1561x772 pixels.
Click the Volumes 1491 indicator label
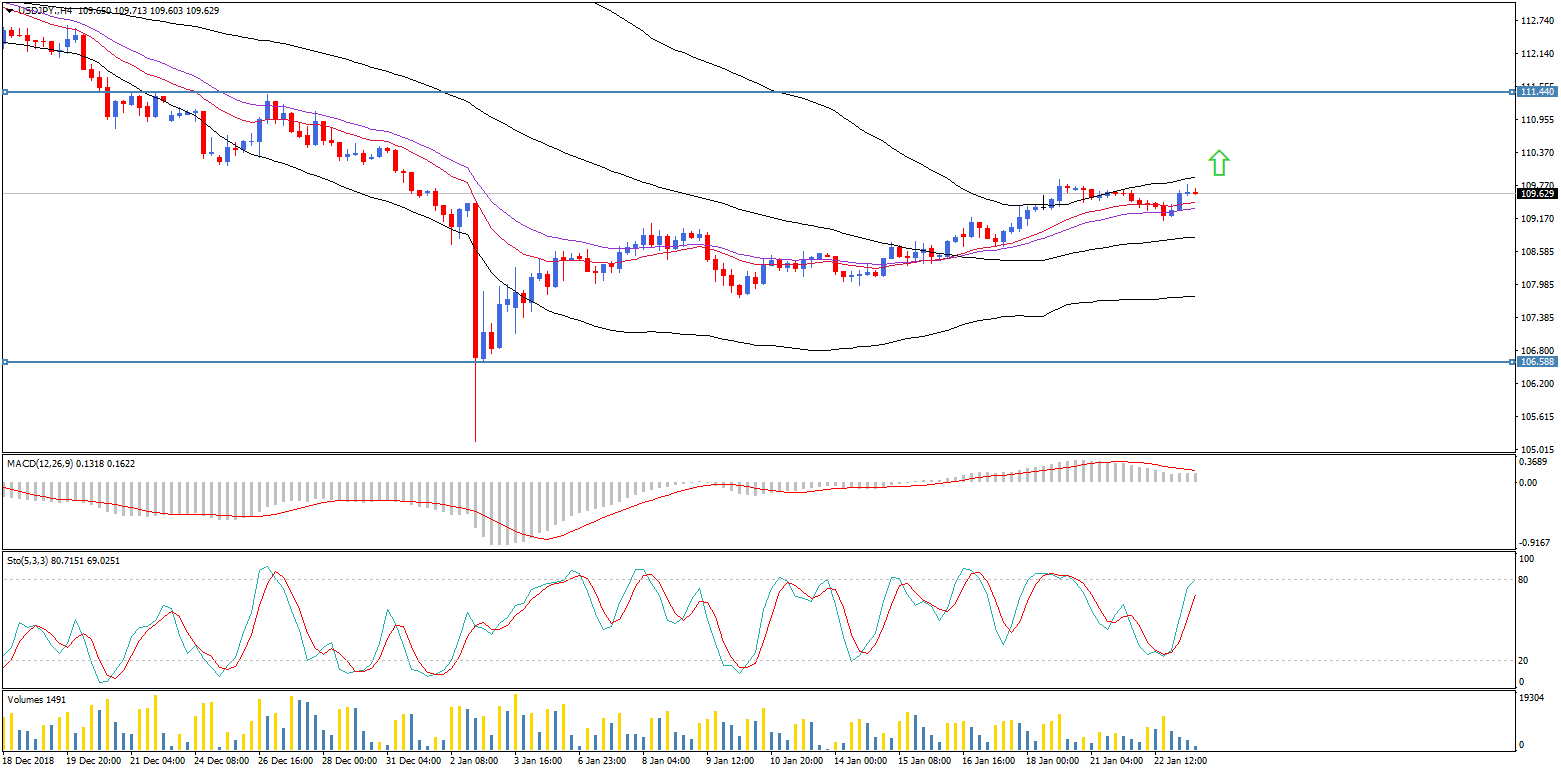click(37, 700)
